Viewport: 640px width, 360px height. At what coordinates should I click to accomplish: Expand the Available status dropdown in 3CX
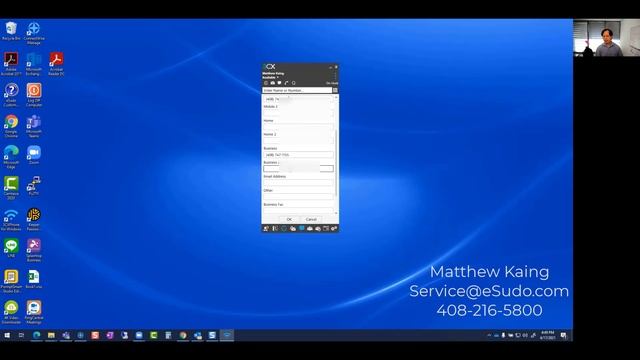[271, 77]
